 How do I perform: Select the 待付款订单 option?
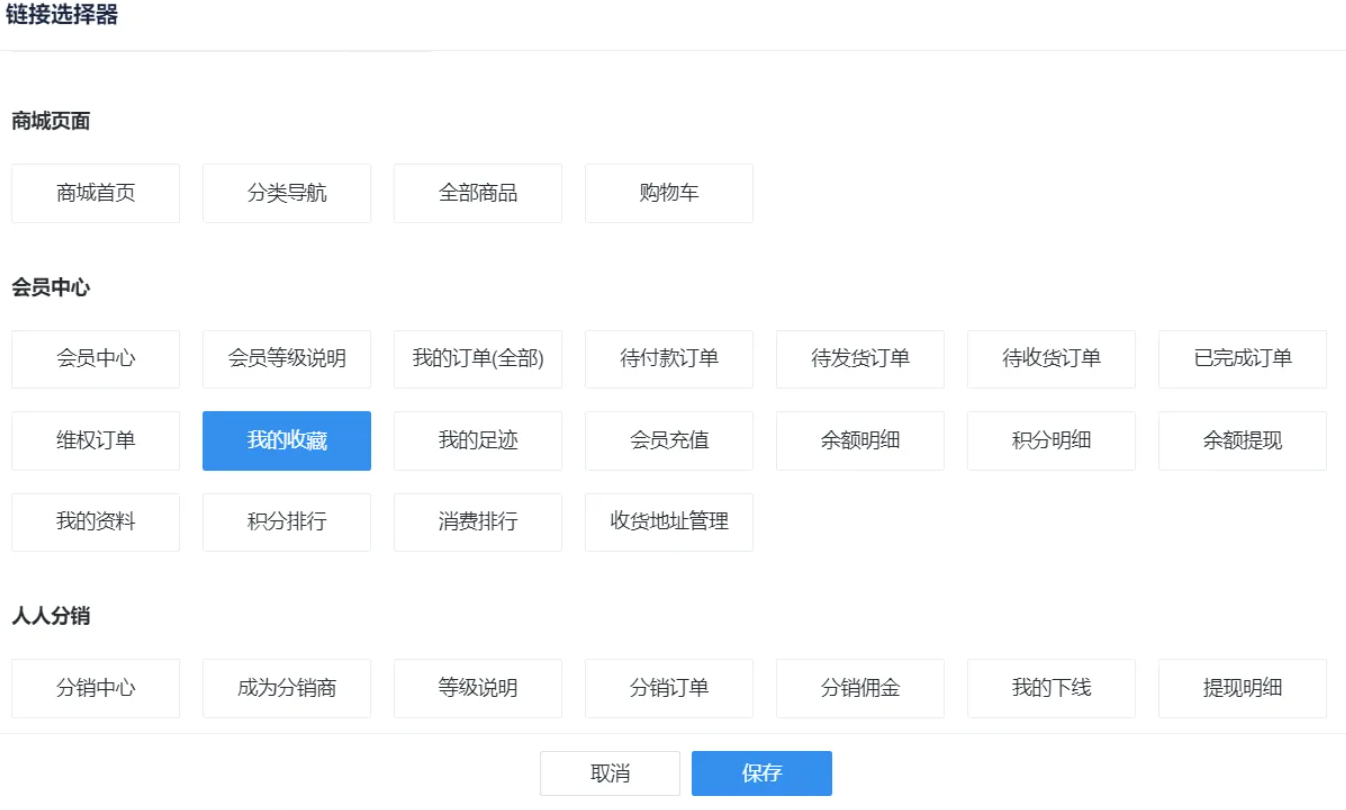[x=669, y=359]
